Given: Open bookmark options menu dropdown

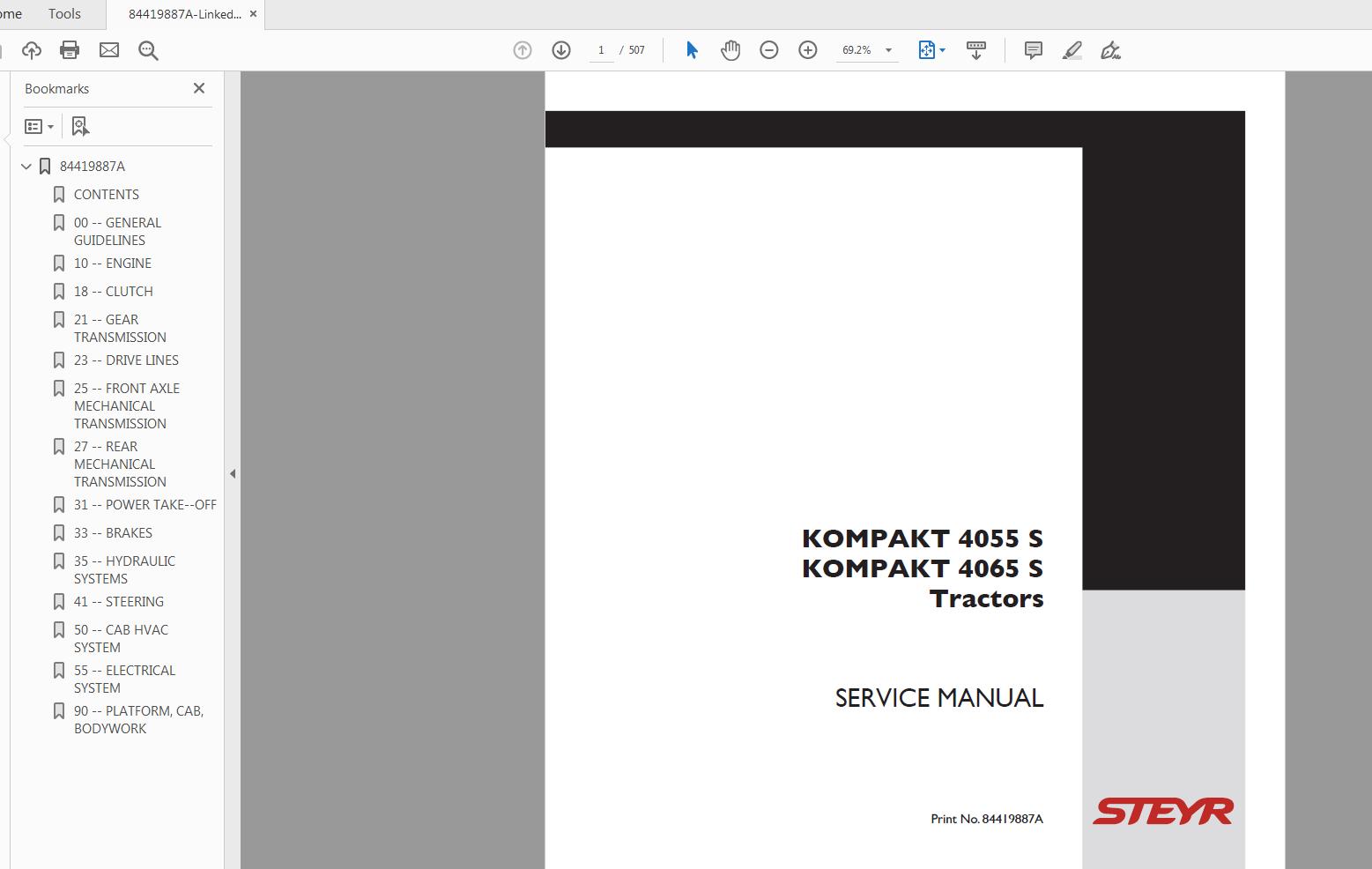Looking at the screenshot, I should click(x=40, y=127).
